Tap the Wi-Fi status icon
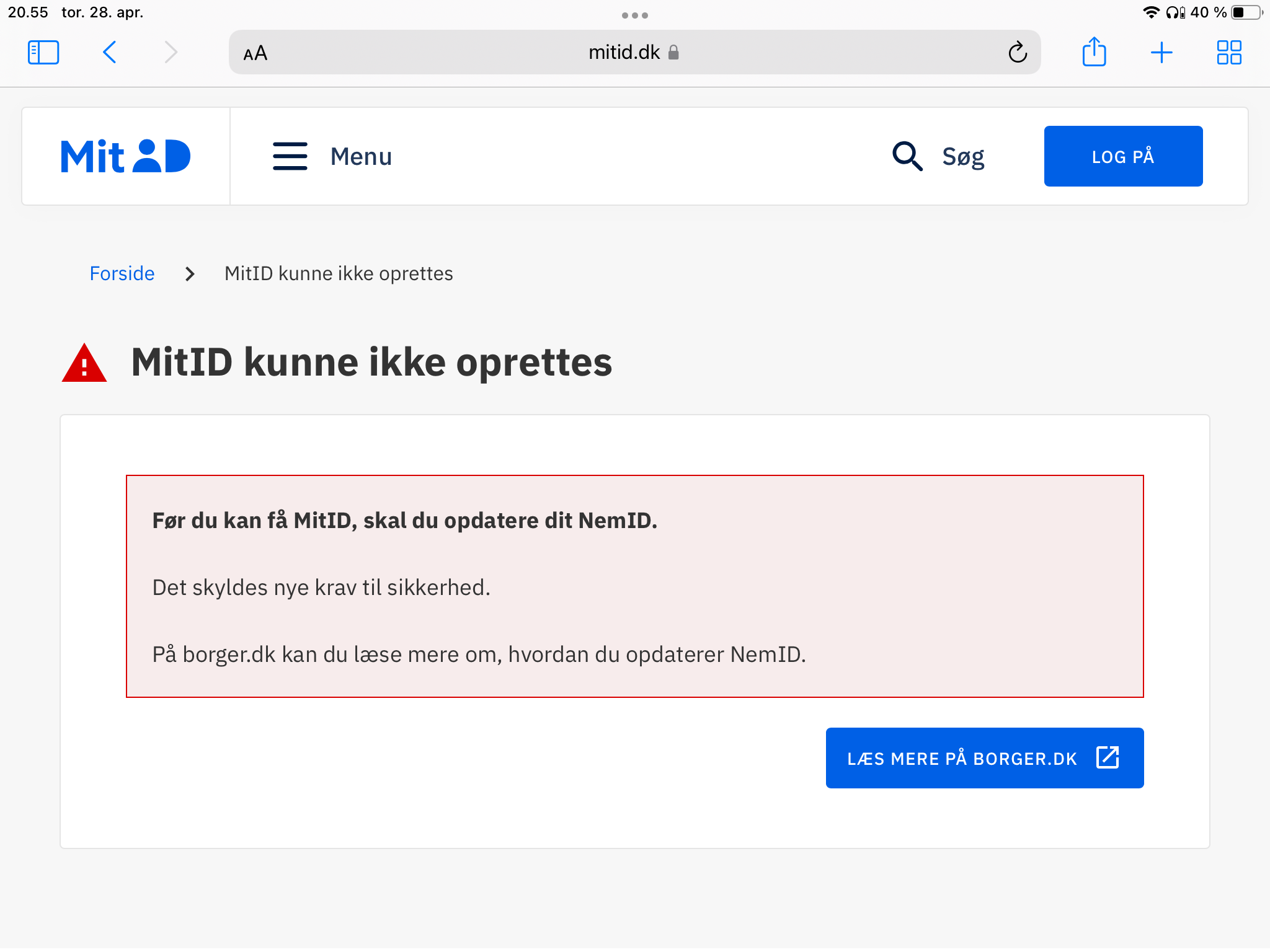 (1151, 12)
